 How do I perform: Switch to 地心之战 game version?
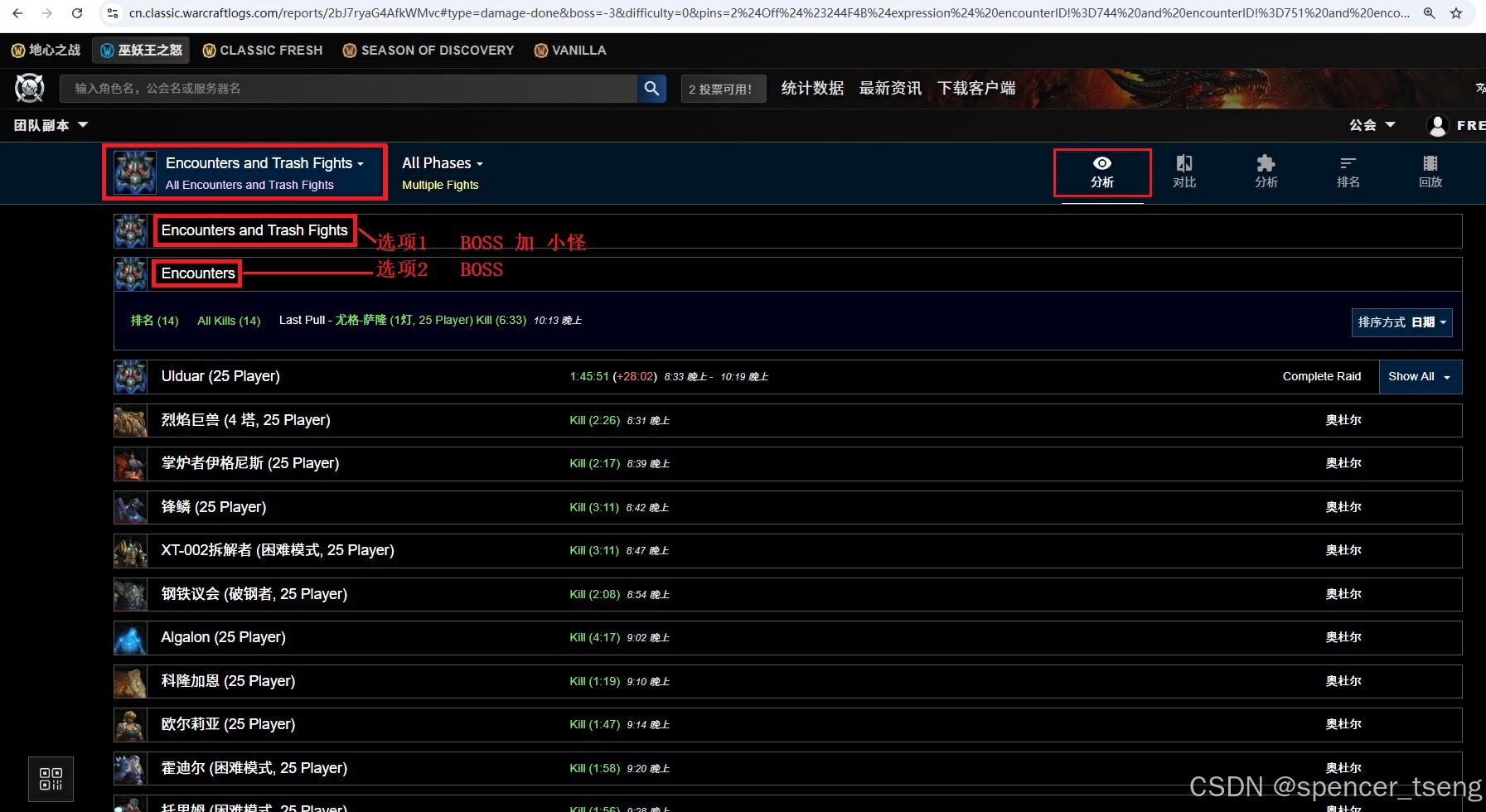pos(46,51)
